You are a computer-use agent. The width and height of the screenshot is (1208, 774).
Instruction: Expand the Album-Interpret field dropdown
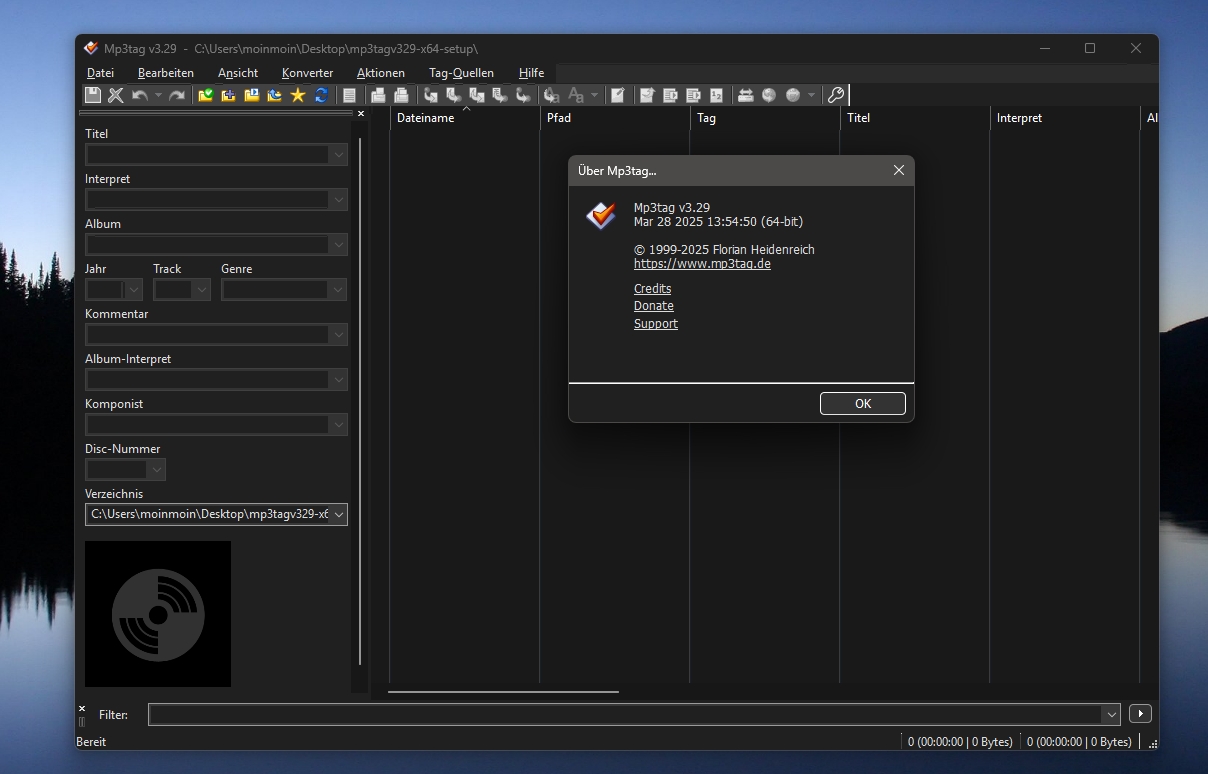339,379
